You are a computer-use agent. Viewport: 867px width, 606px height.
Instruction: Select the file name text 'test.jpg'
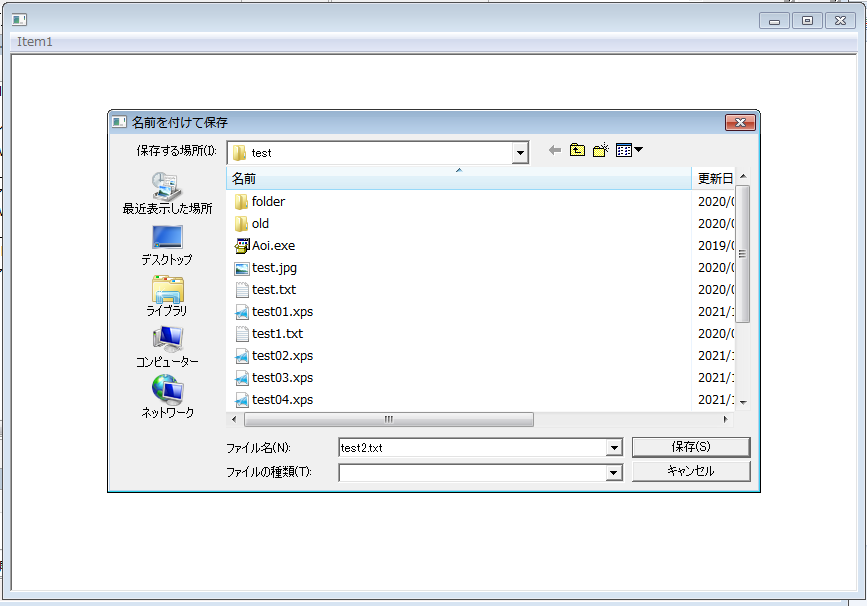(x=274, y=268)
